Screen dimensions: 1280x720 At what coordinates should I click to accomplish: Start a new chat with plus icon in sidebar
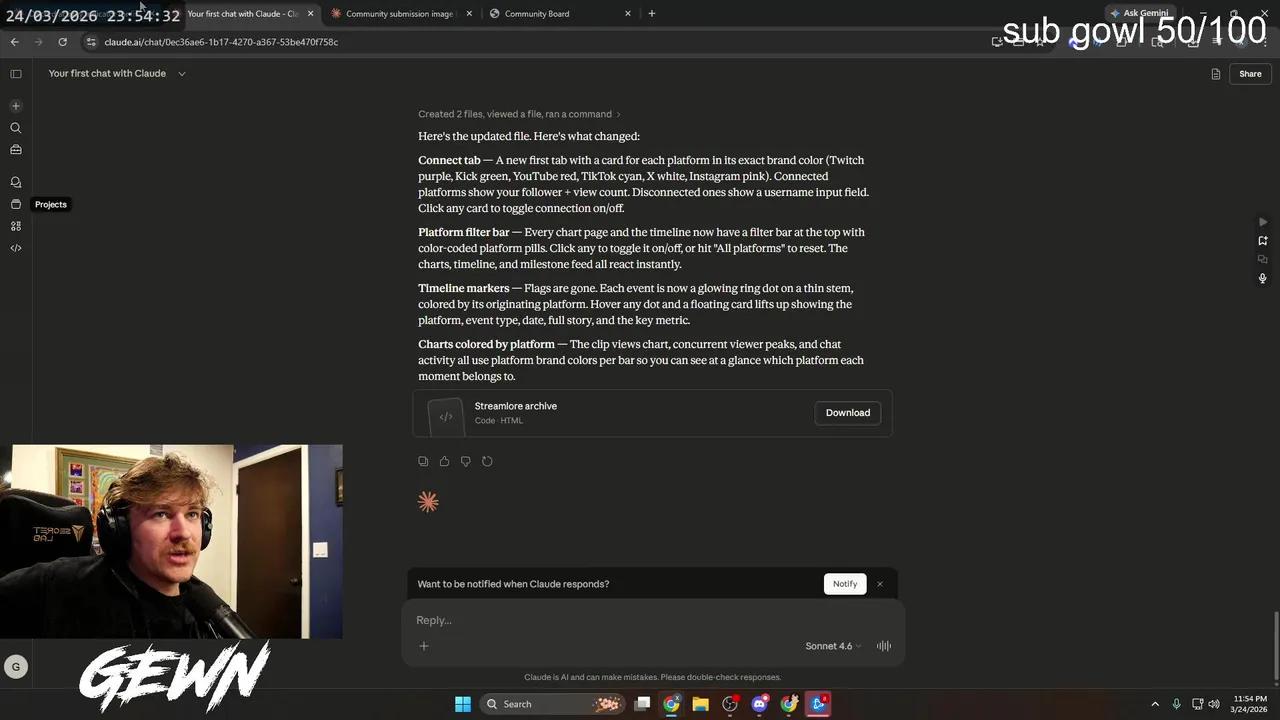pos(15,106)
